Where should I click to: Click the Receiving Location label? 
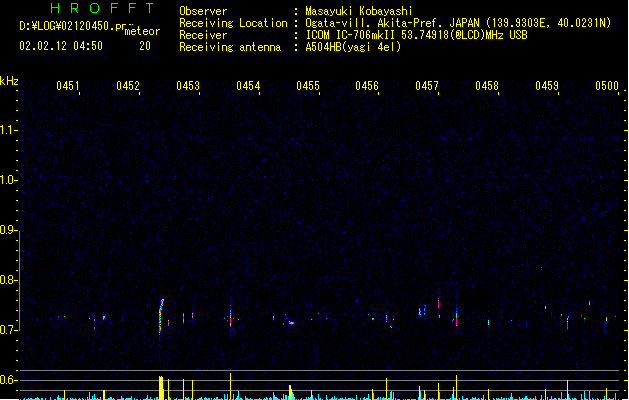pos(233,23)
